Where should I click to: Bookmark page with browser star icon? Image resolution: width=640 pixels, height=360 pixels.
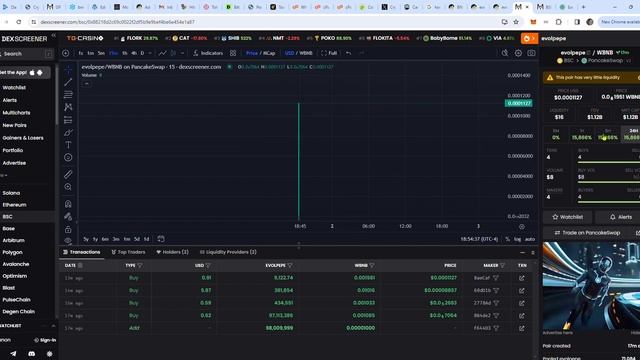(516, 22)
